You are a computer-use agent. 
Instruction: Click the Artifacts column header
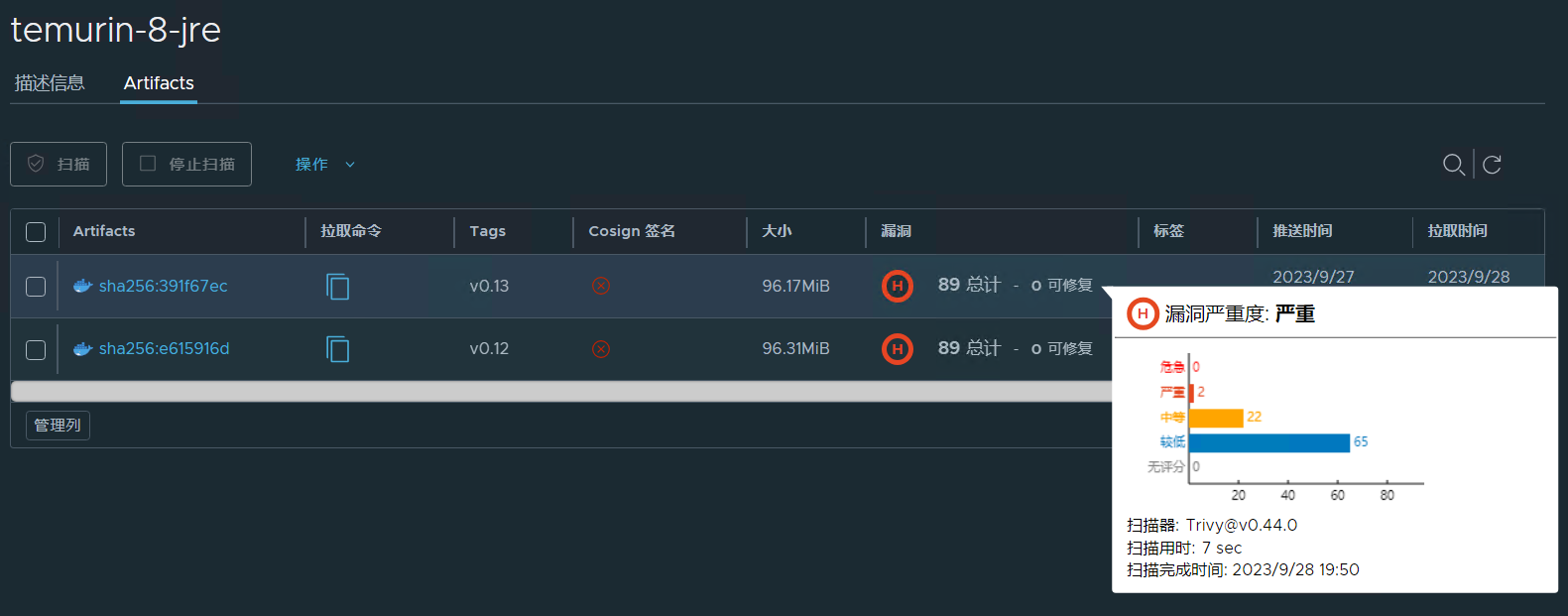(104, 231)
